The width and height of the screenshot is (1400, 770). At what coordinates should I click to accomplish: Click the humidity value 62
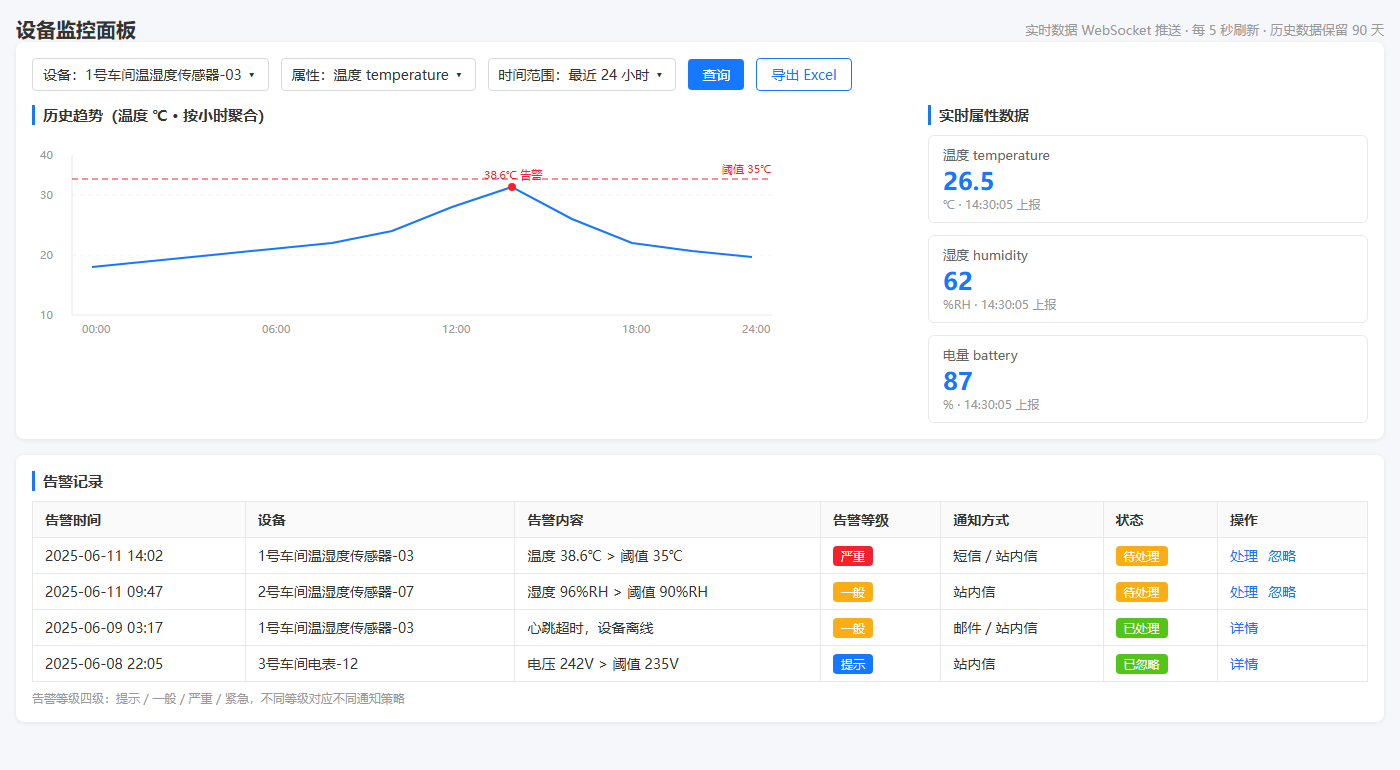[958, 281]
